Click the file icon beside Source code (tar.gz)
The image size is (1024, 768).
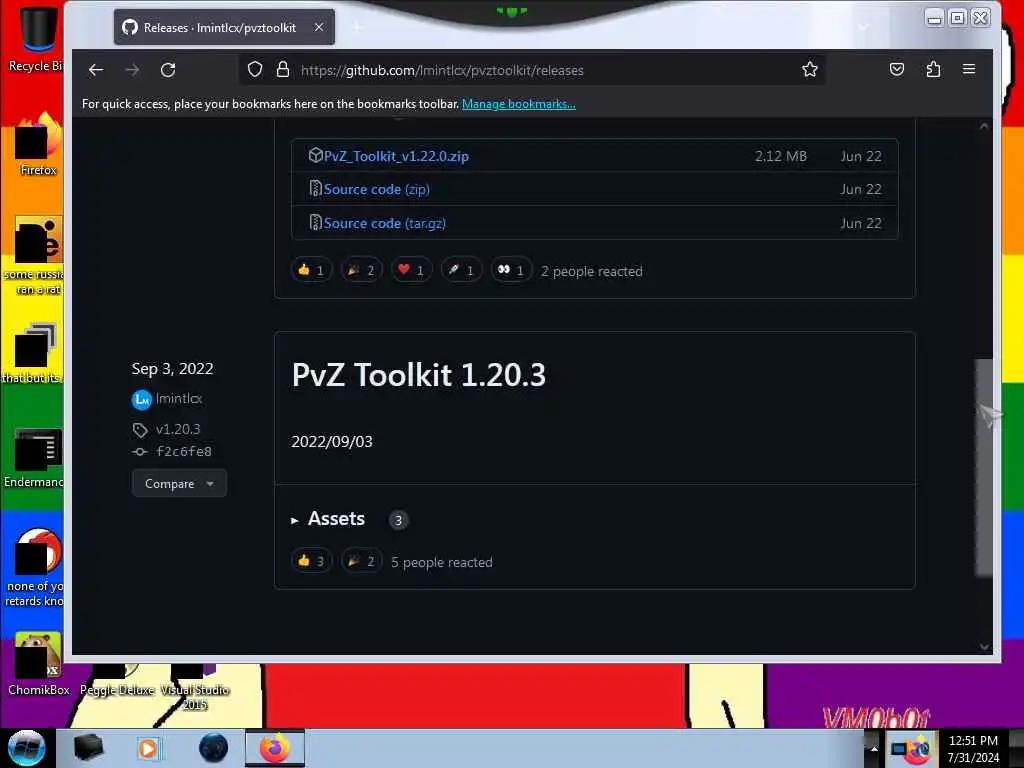(315, 223)
